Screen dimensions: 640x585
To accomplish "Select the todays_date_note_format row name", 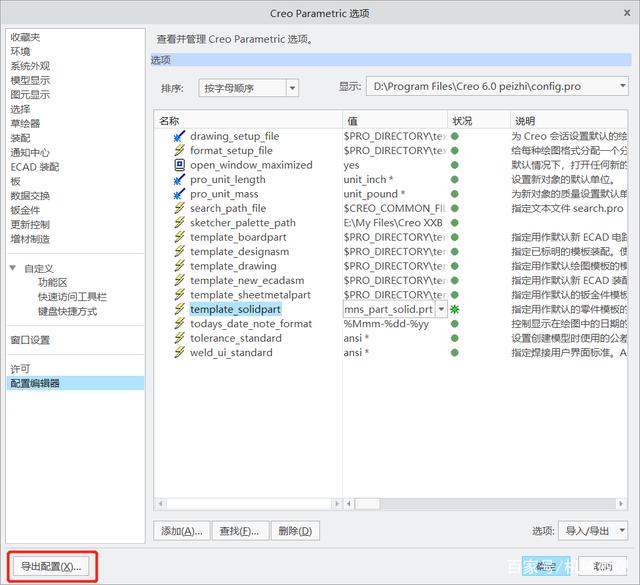I will tap(251, 324).
